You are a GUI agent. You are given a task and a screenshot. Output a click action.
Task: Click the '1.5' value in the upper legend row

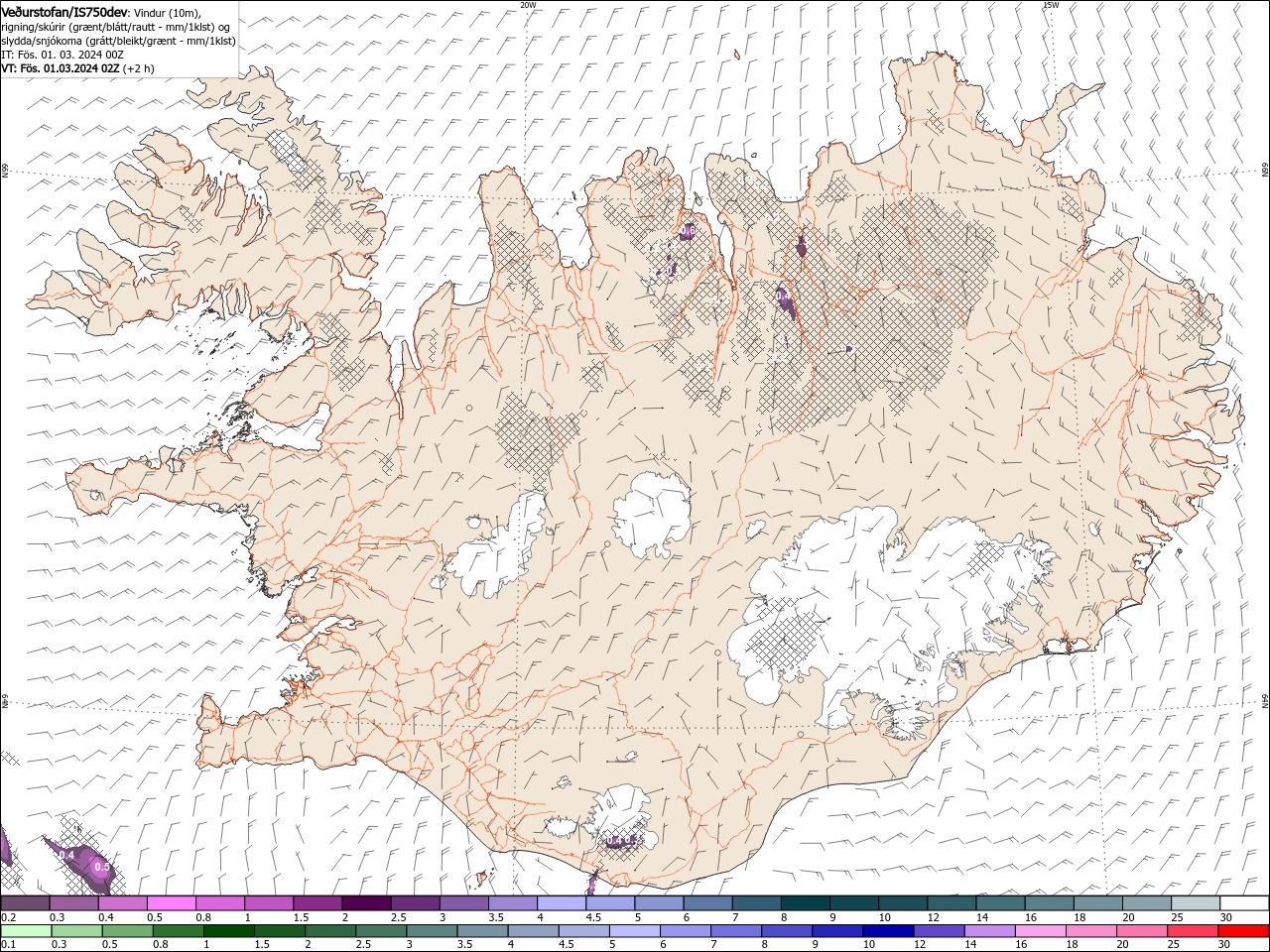pos(300,917)
